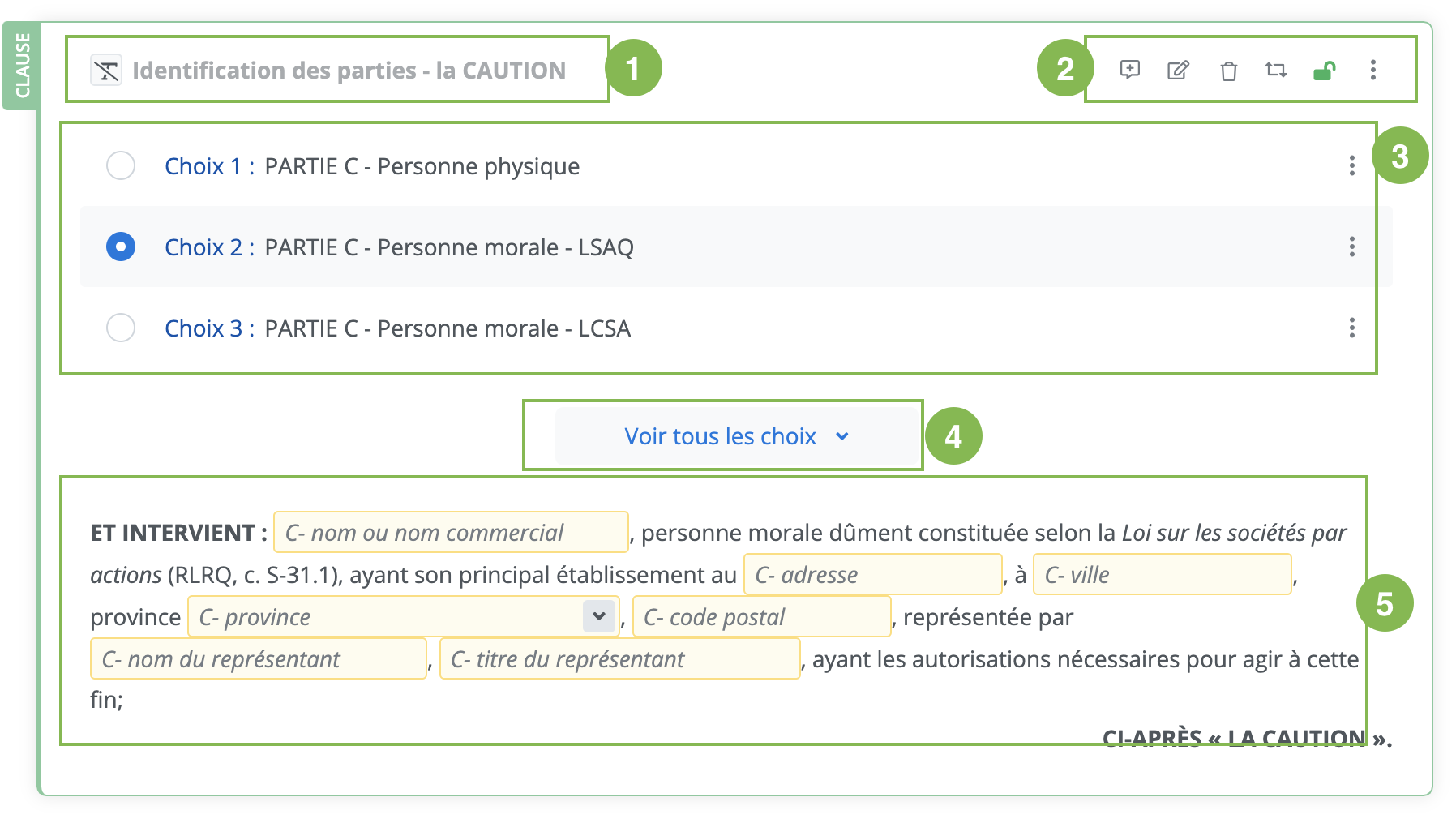Delete the clause with trash icon
This screenshot has width=1456, height=819.
point(1228,71)
